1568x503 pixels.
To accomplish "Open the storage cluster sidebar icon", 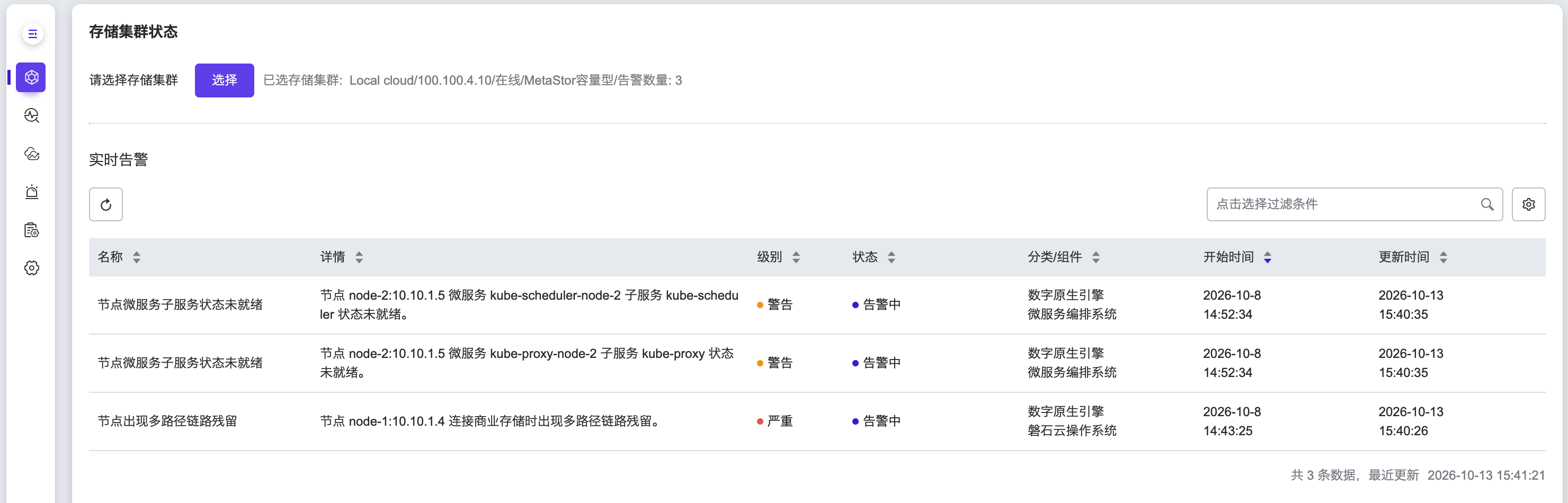I will tap(31, 77).
